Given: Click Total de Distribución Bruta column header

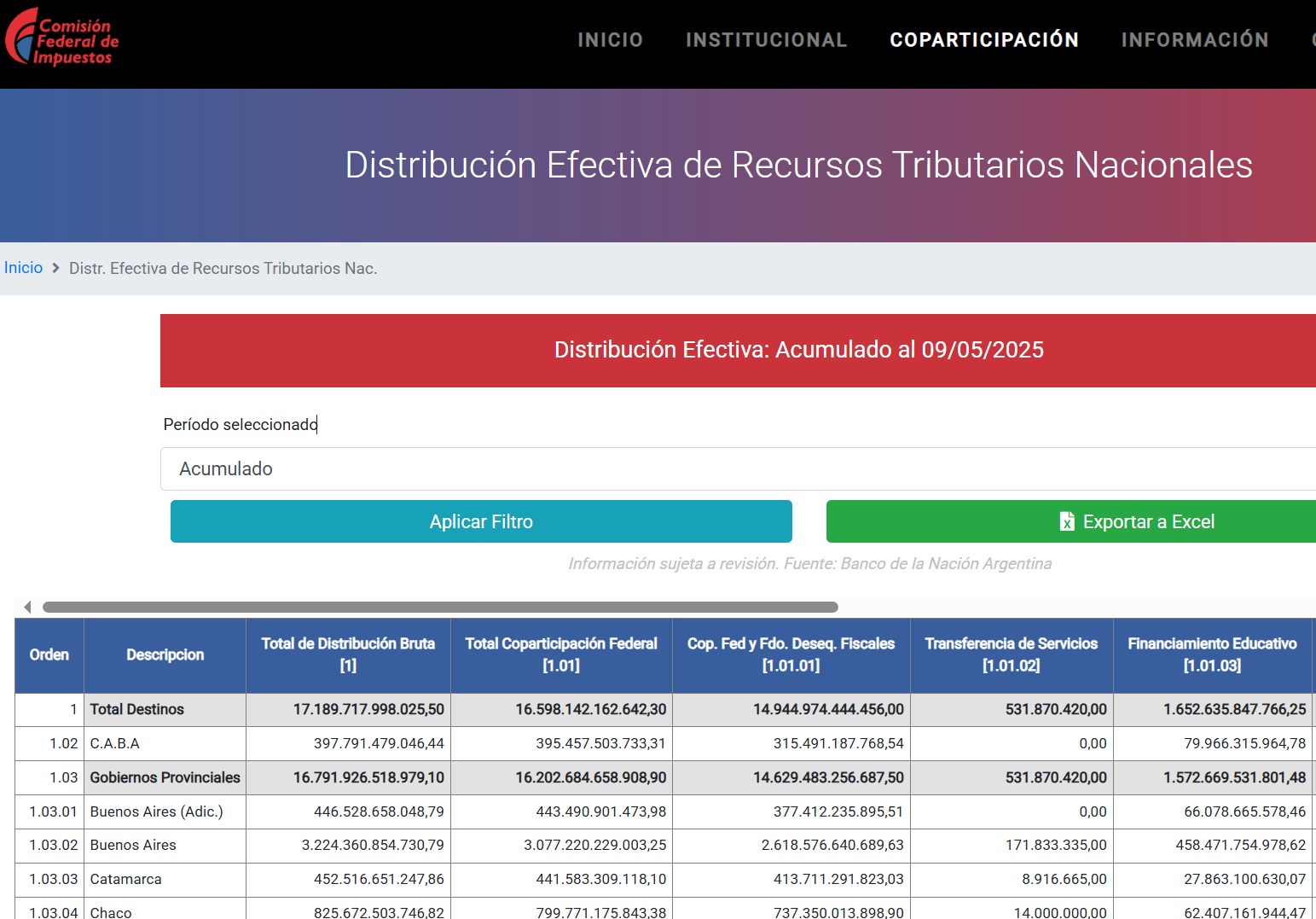Looking at the screenshot, I should 348,654.
